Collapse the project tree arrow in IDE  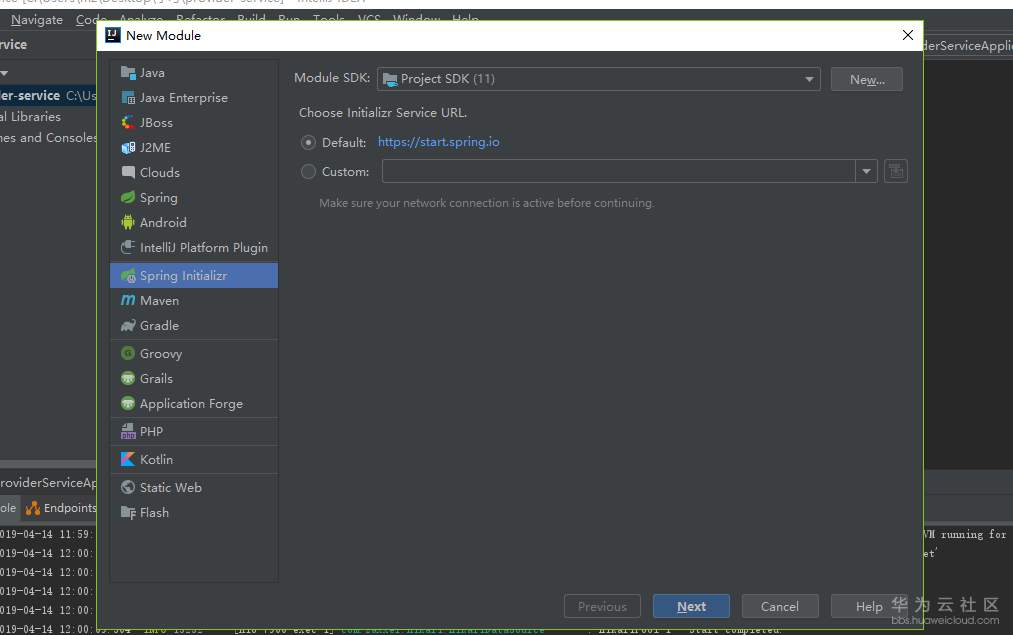[4, 74]
